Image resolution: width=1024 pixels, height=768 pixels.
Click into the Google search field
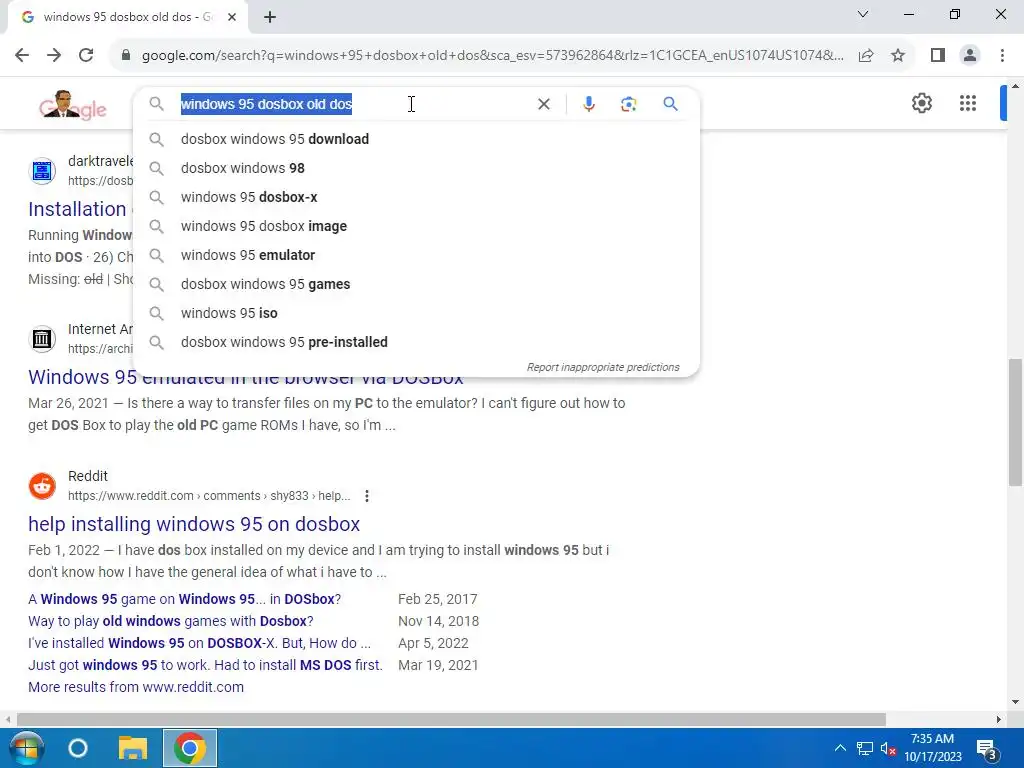point(353,104)
